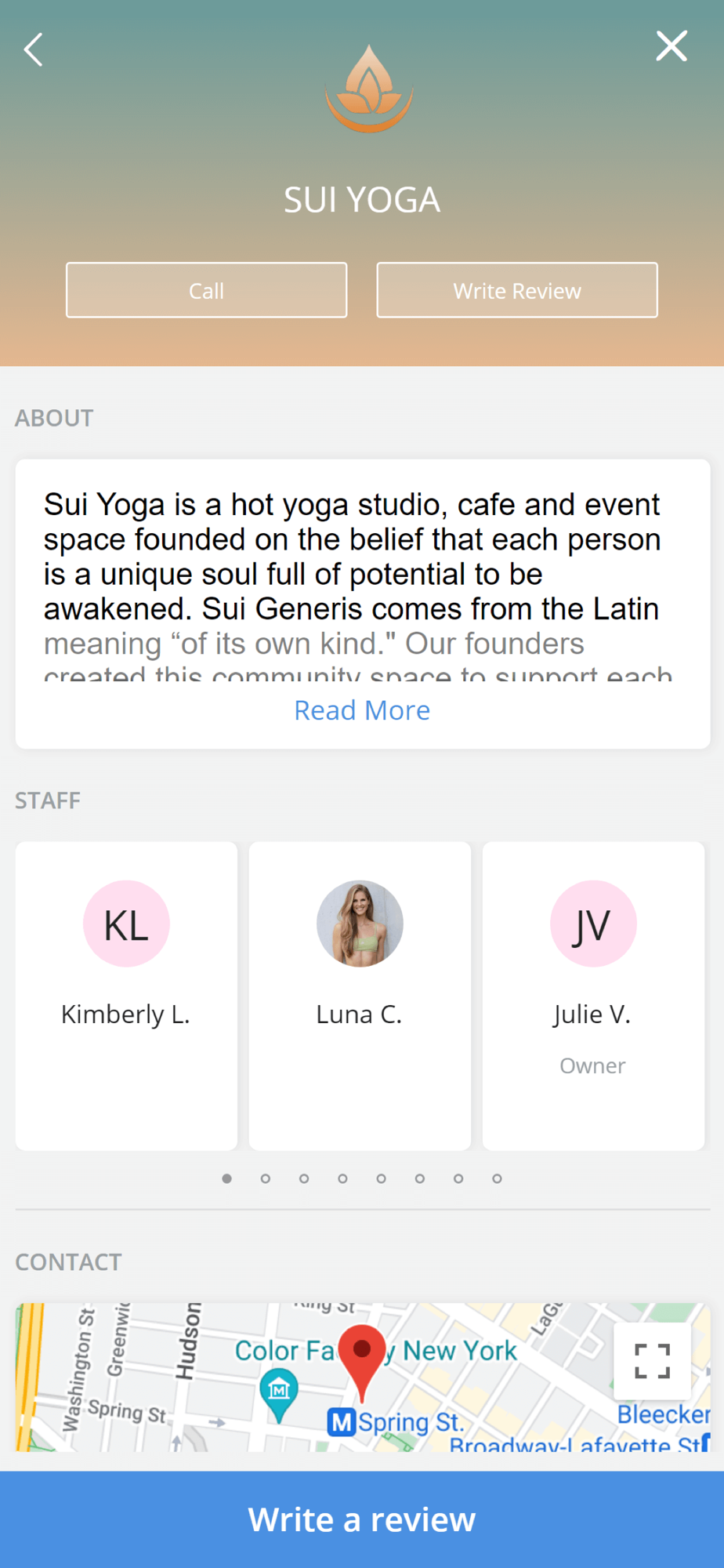Image resolution: width=724 pixels, height=1568 pixels.
Task: Jump to the last staff carousel dot
Action: pos(497,1178)
